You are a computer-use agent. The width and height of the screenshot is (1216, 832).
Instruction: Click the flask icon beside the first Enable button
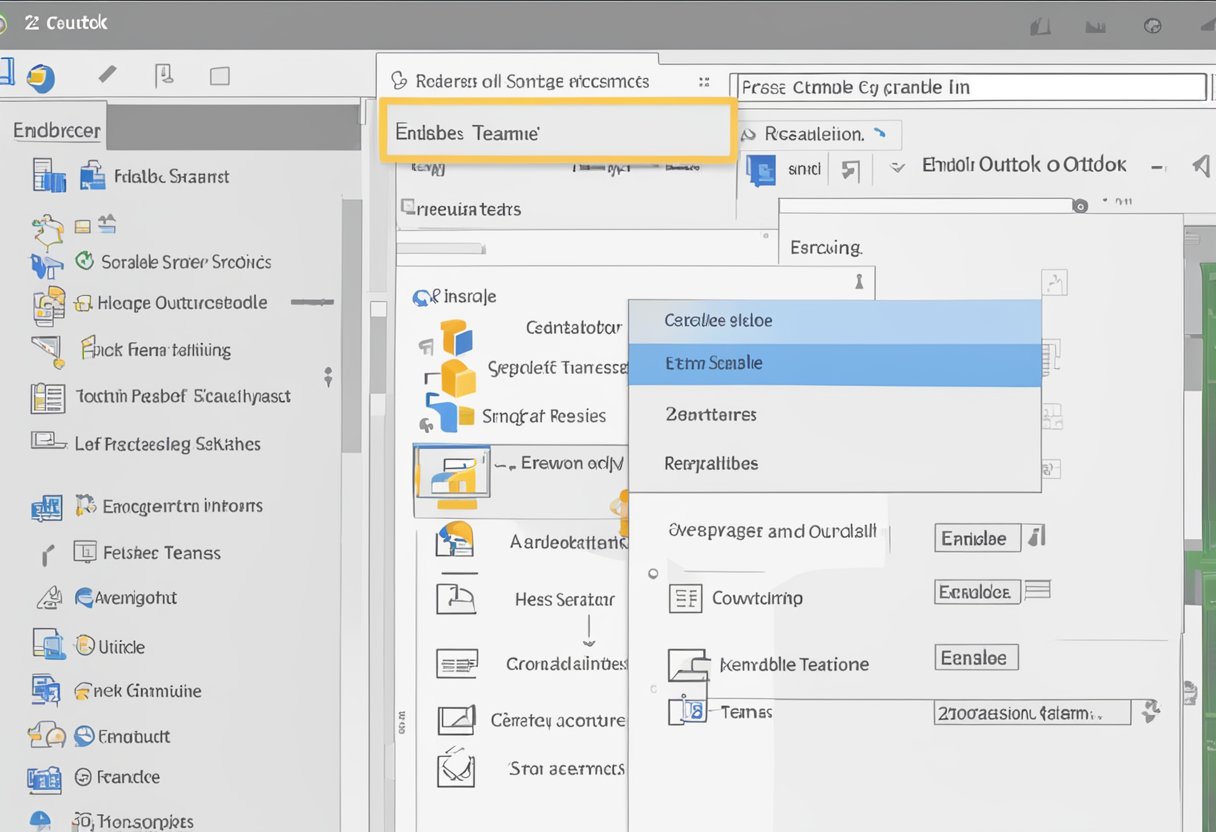(x=1038, y=538)
